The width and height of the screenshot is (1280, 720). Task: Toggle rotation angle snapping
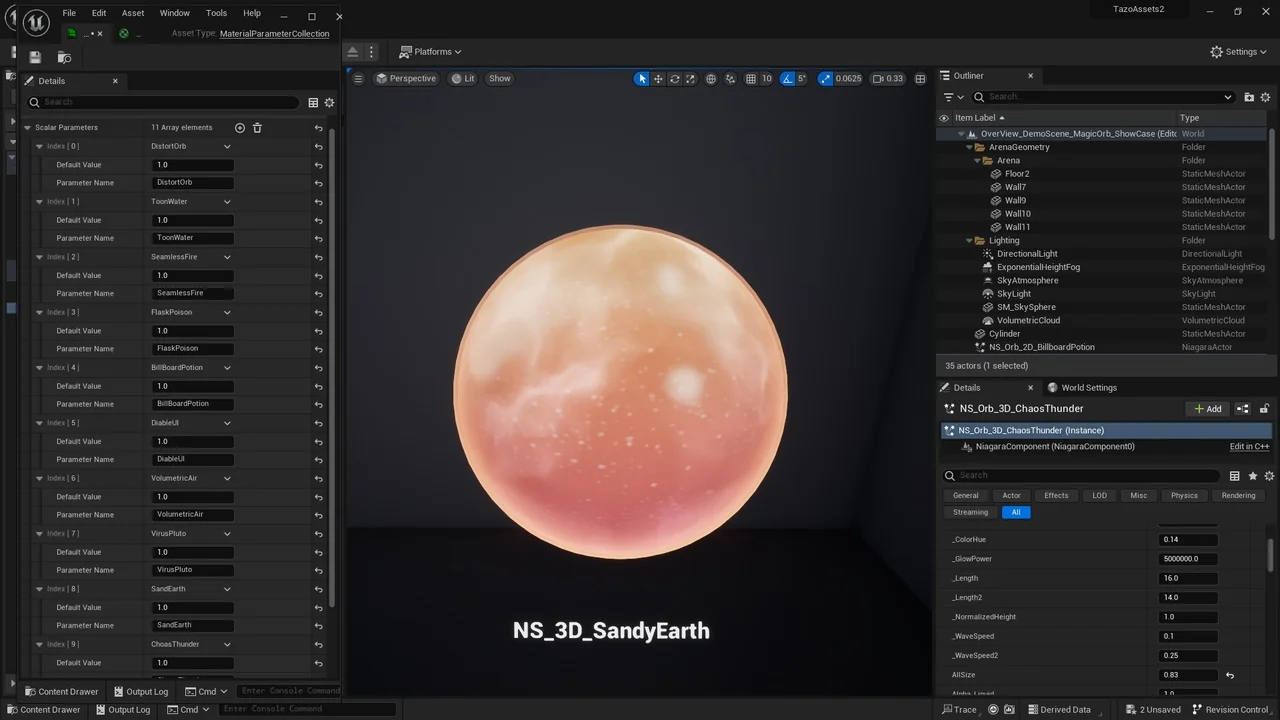(791, 78)
